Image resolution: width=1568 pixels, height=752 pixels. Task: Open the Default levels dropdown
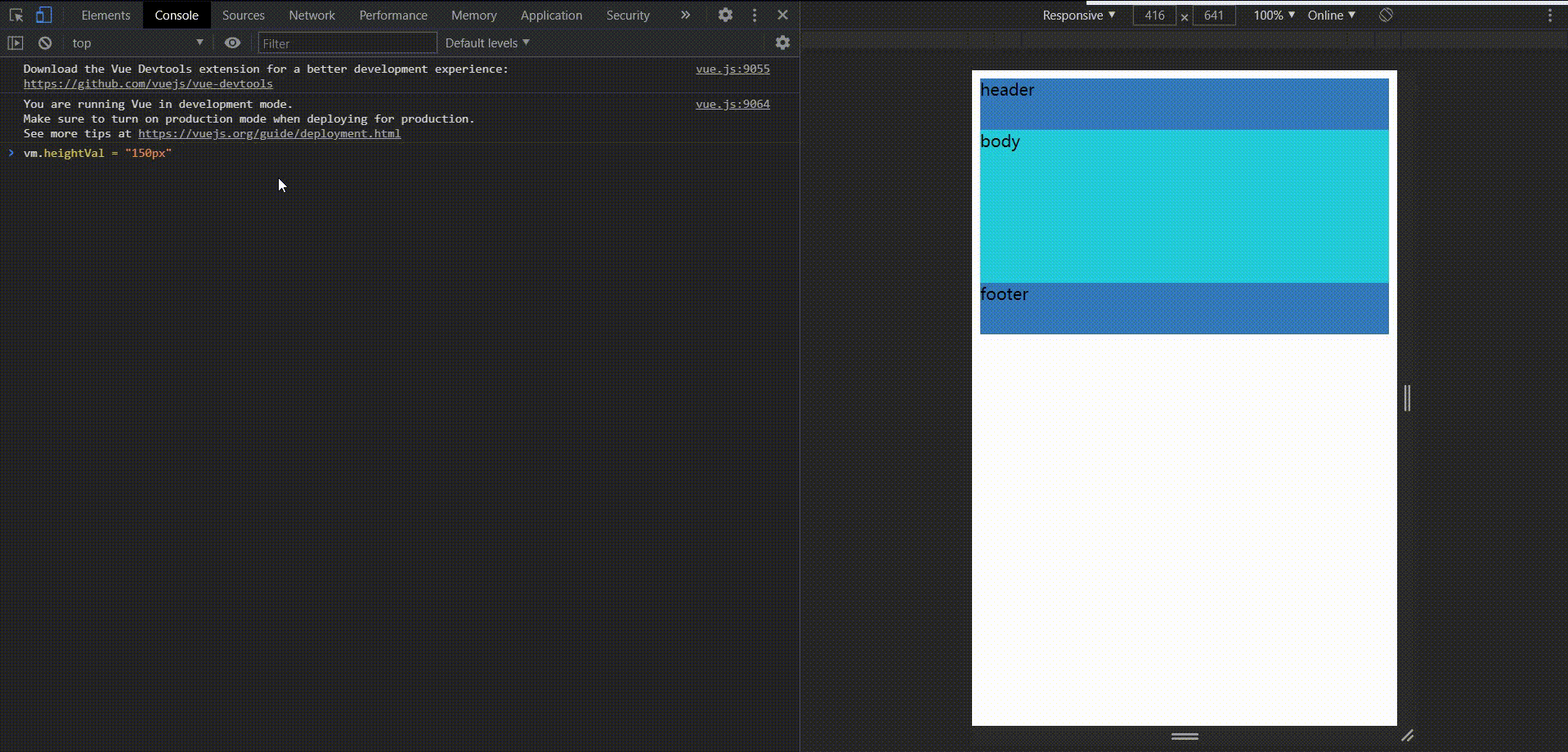(487, 43)
